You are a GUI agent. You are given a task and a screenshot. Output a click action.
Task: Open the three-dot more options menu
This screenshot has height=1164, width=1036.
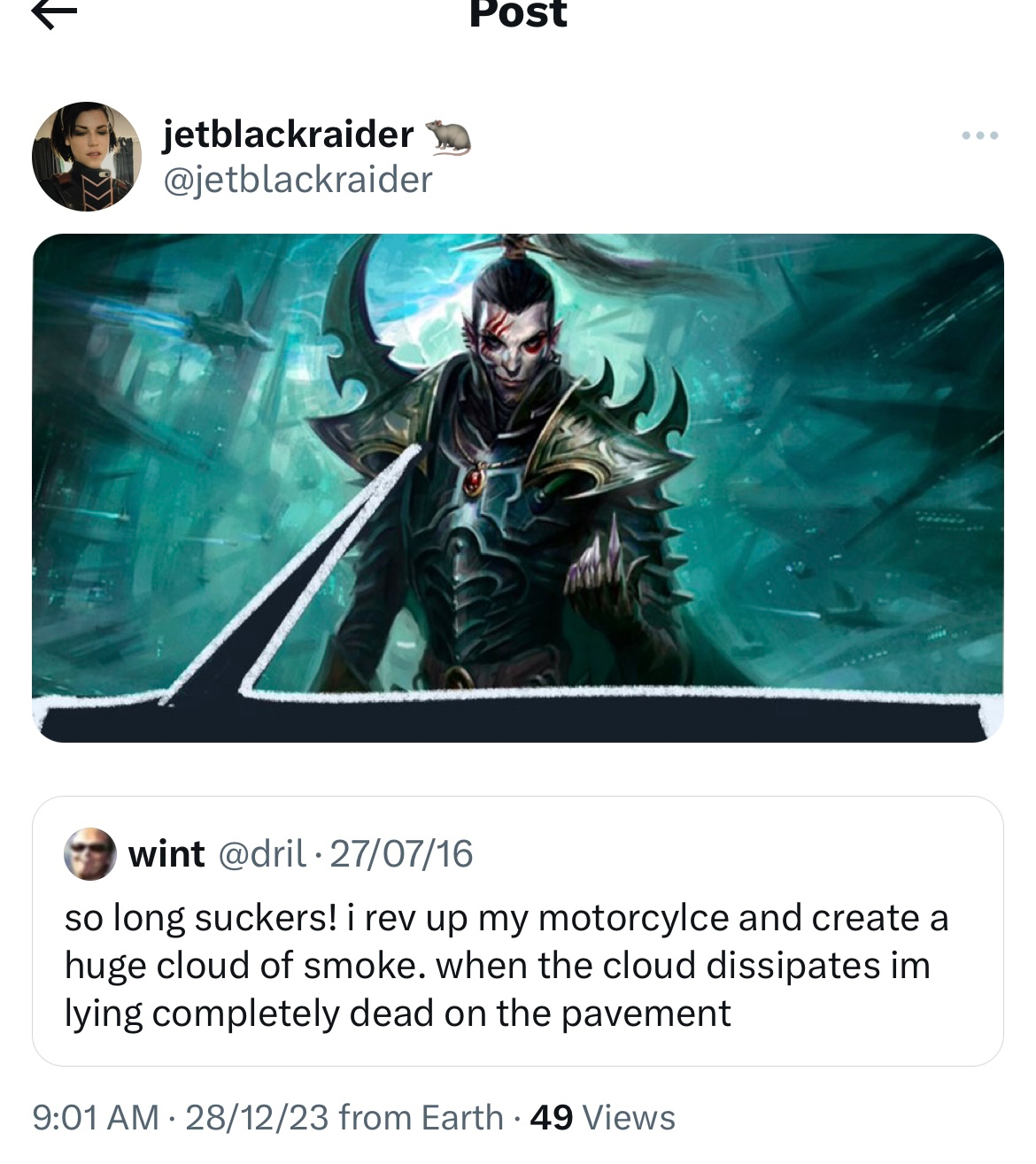(980, 135)
